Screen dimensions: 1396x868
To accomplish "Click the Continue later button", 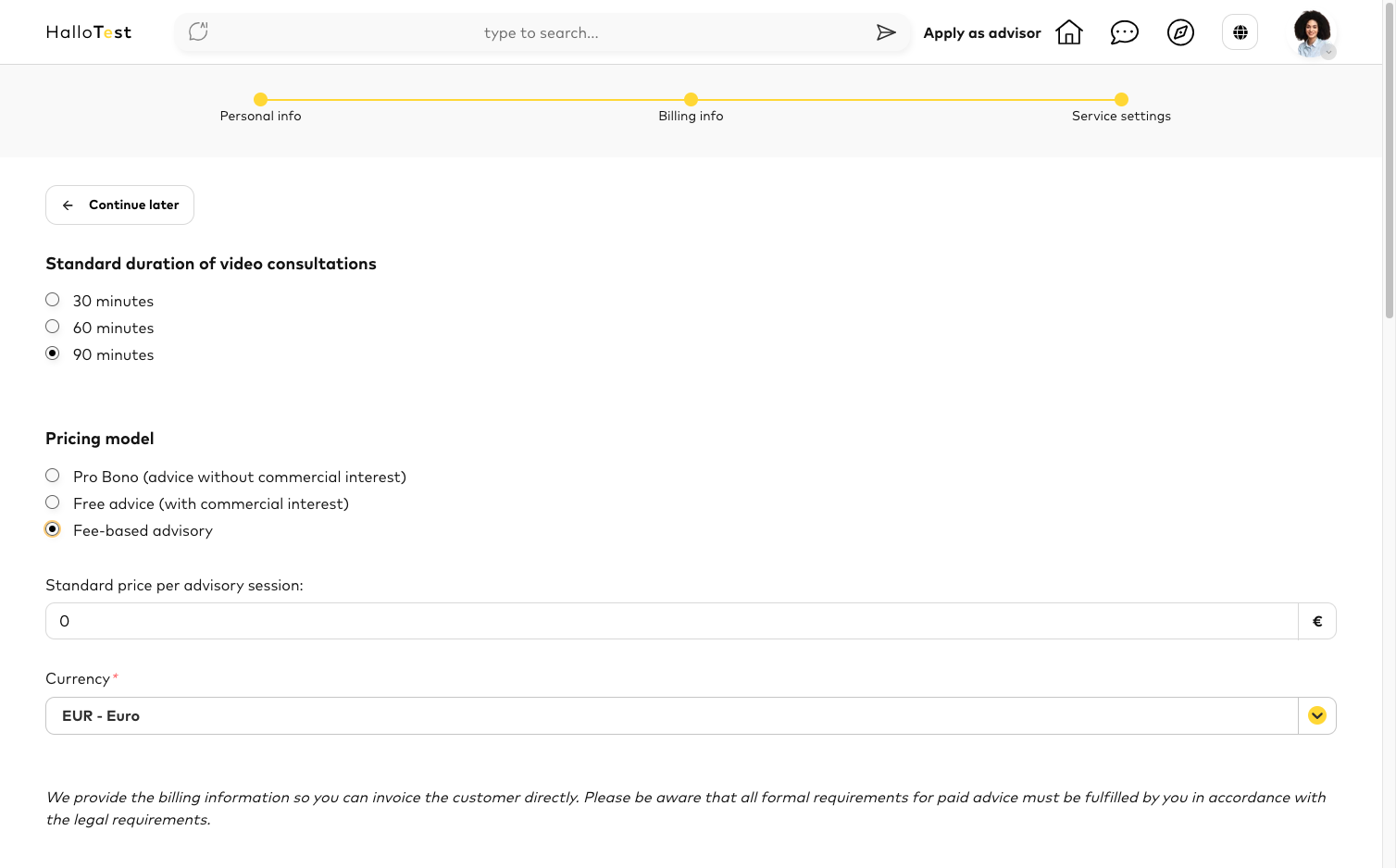I will [x=119, y=205].
